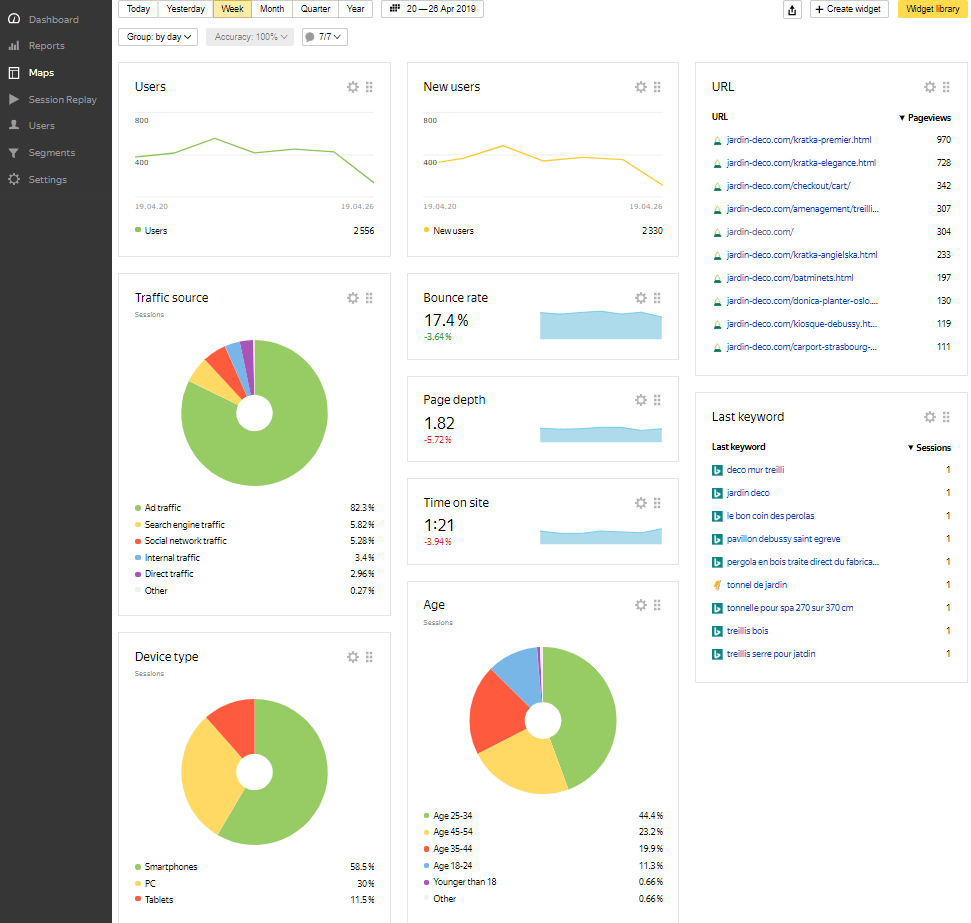The image size is (971, 923).
Task: Select the Quarter period tab
Action: [x=315, y=9]
